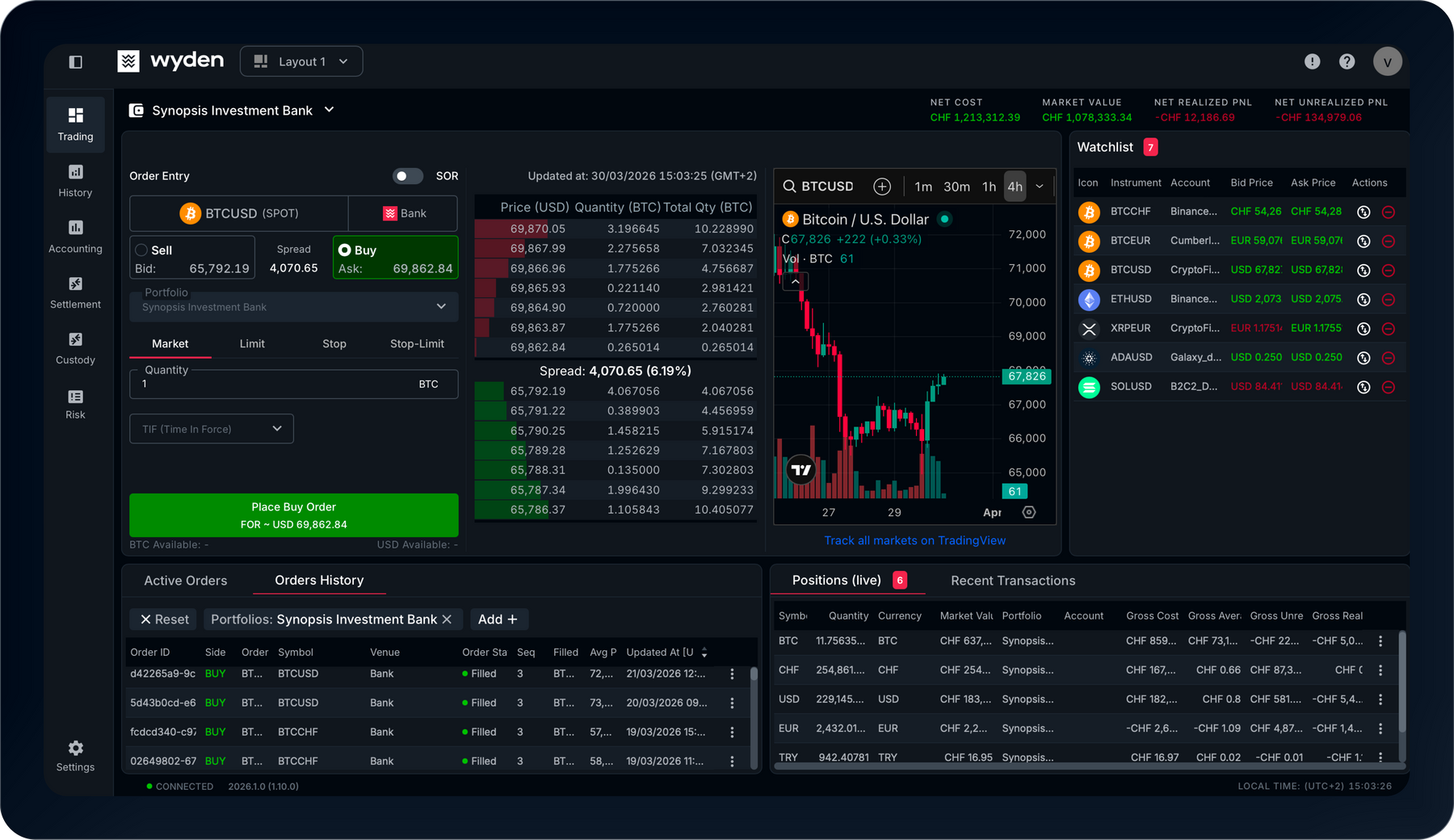This screenshot has width=1454, height=840.
Task: Expand more chart interval options
Action: coord(1040,187)
